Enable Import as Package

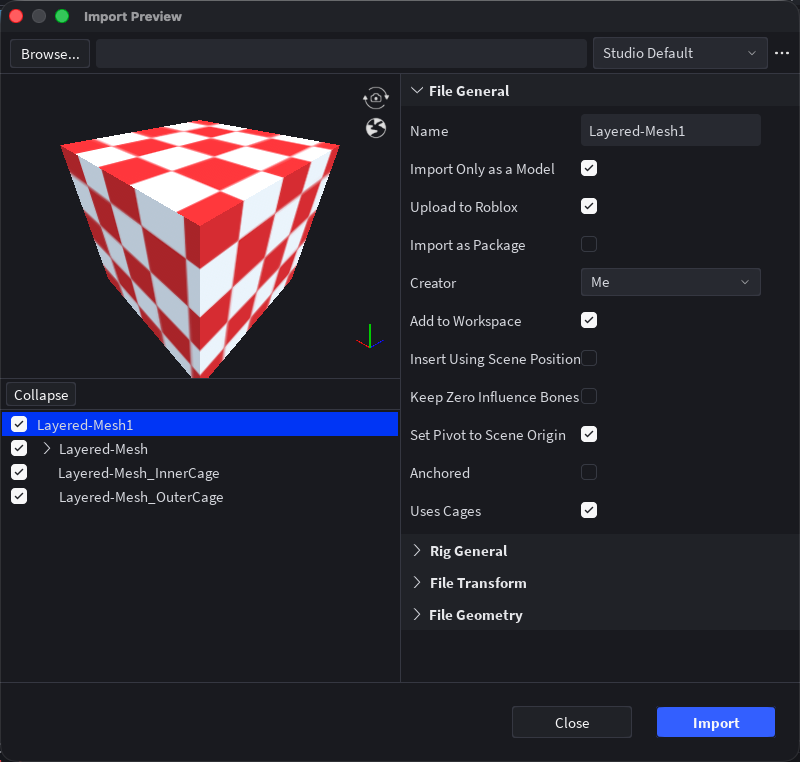pyautogui.click(x=589, y=244)
